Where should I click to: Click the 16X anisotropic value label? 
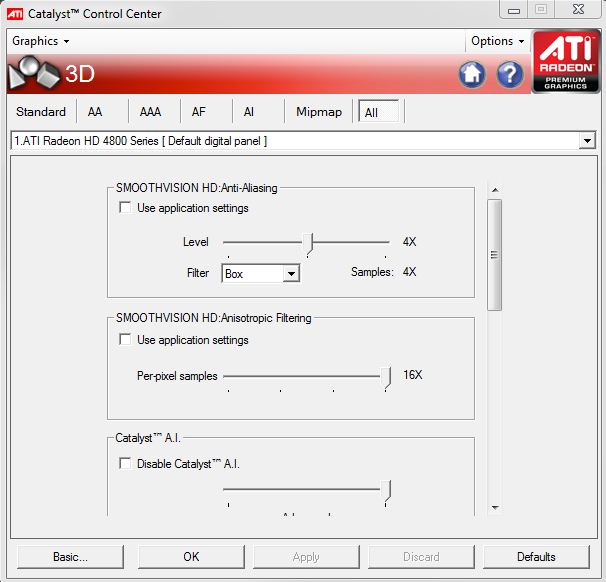click(413, 375)
